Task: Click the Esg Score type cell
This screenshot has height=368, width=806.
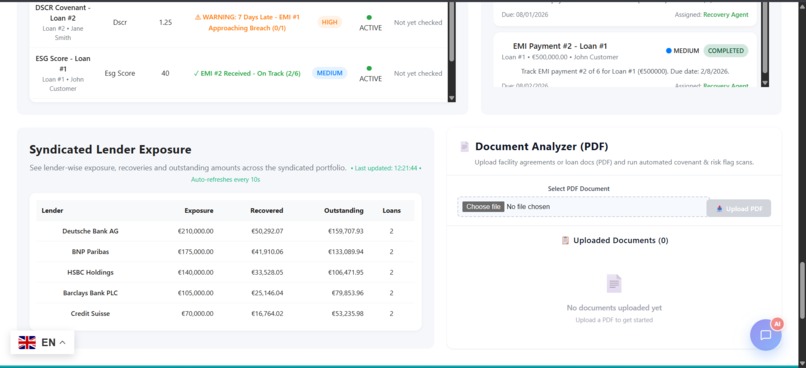Action: coord(120,73)
